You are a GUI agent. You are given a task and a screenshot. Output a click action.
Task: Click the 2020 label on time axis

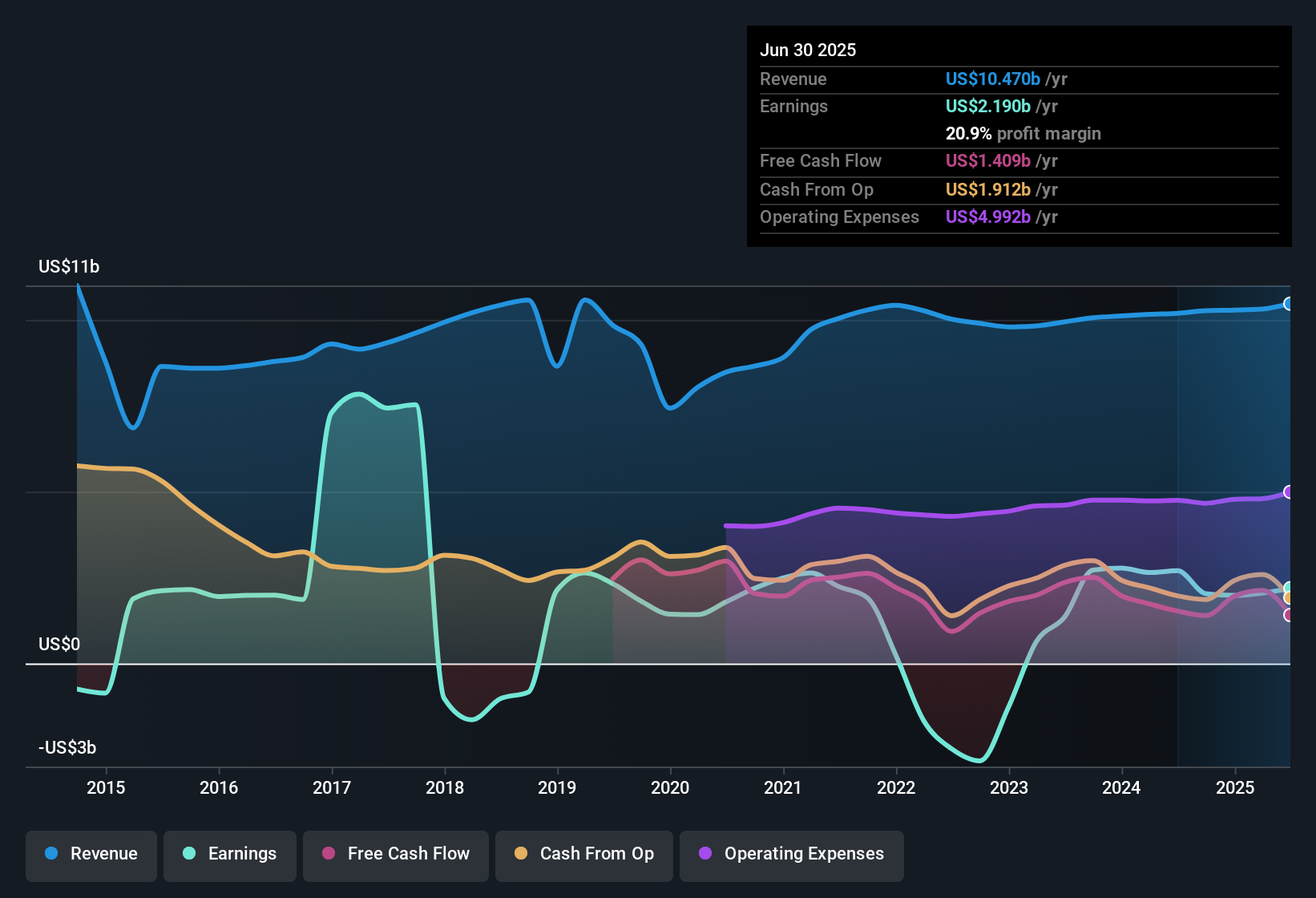(x=670, y=787)
